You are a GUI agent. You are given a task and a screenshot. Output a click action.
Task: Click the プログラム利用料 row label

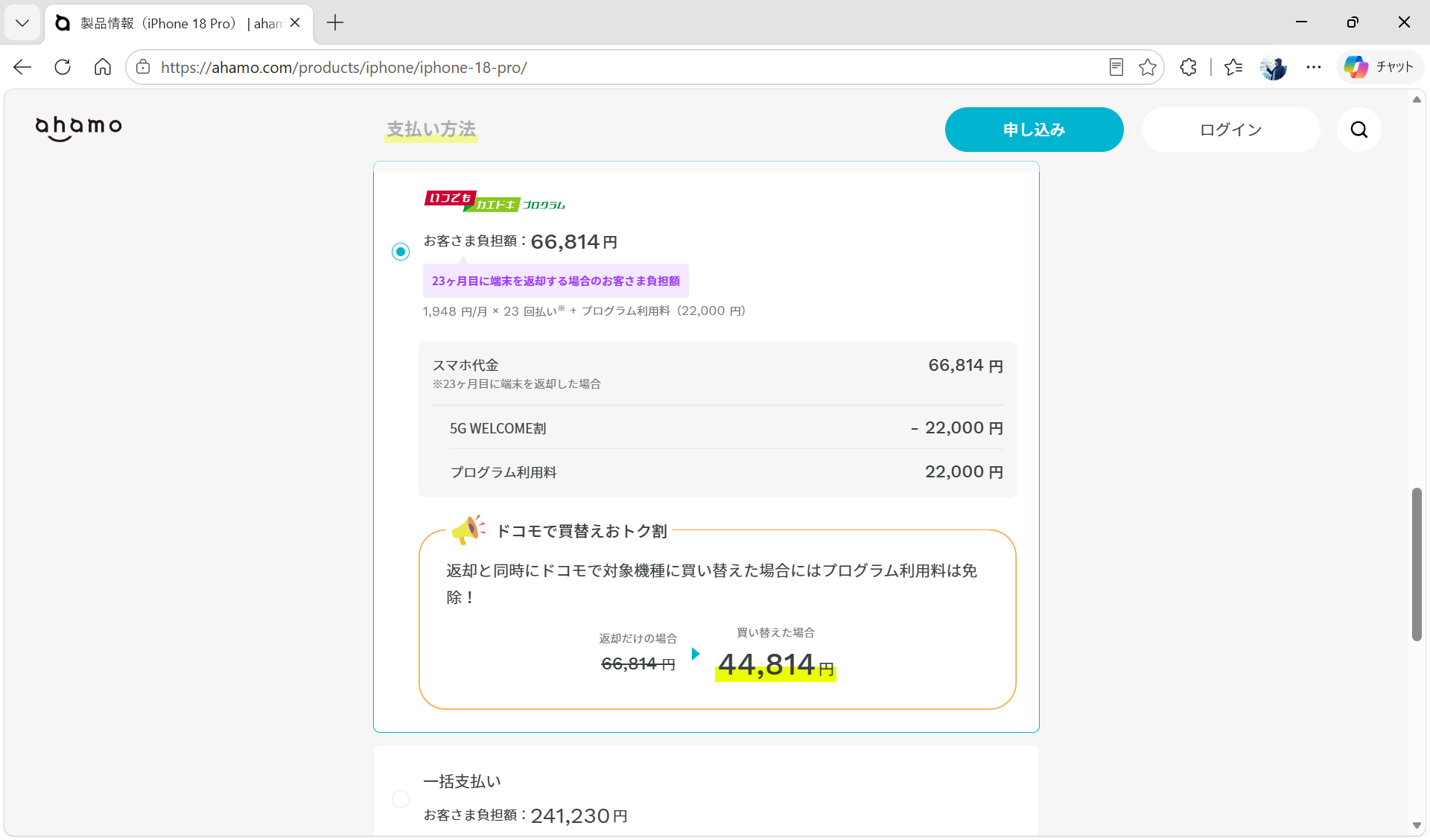(503, 472)
